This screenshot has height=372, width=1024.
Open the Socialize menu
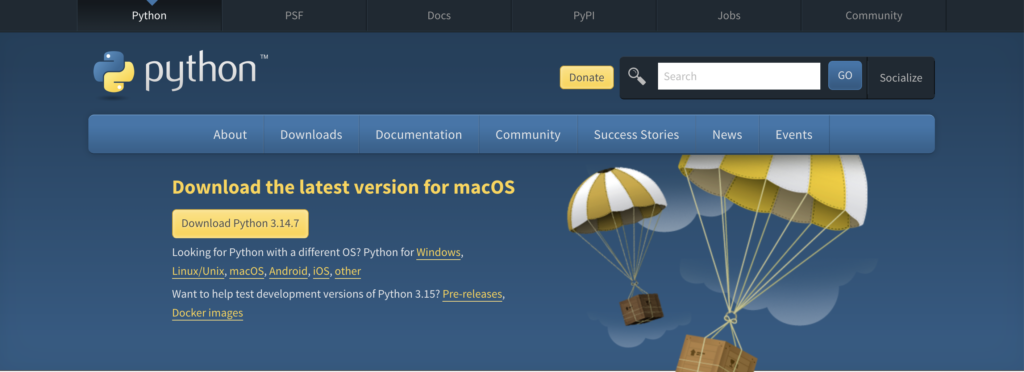point(901,78)
